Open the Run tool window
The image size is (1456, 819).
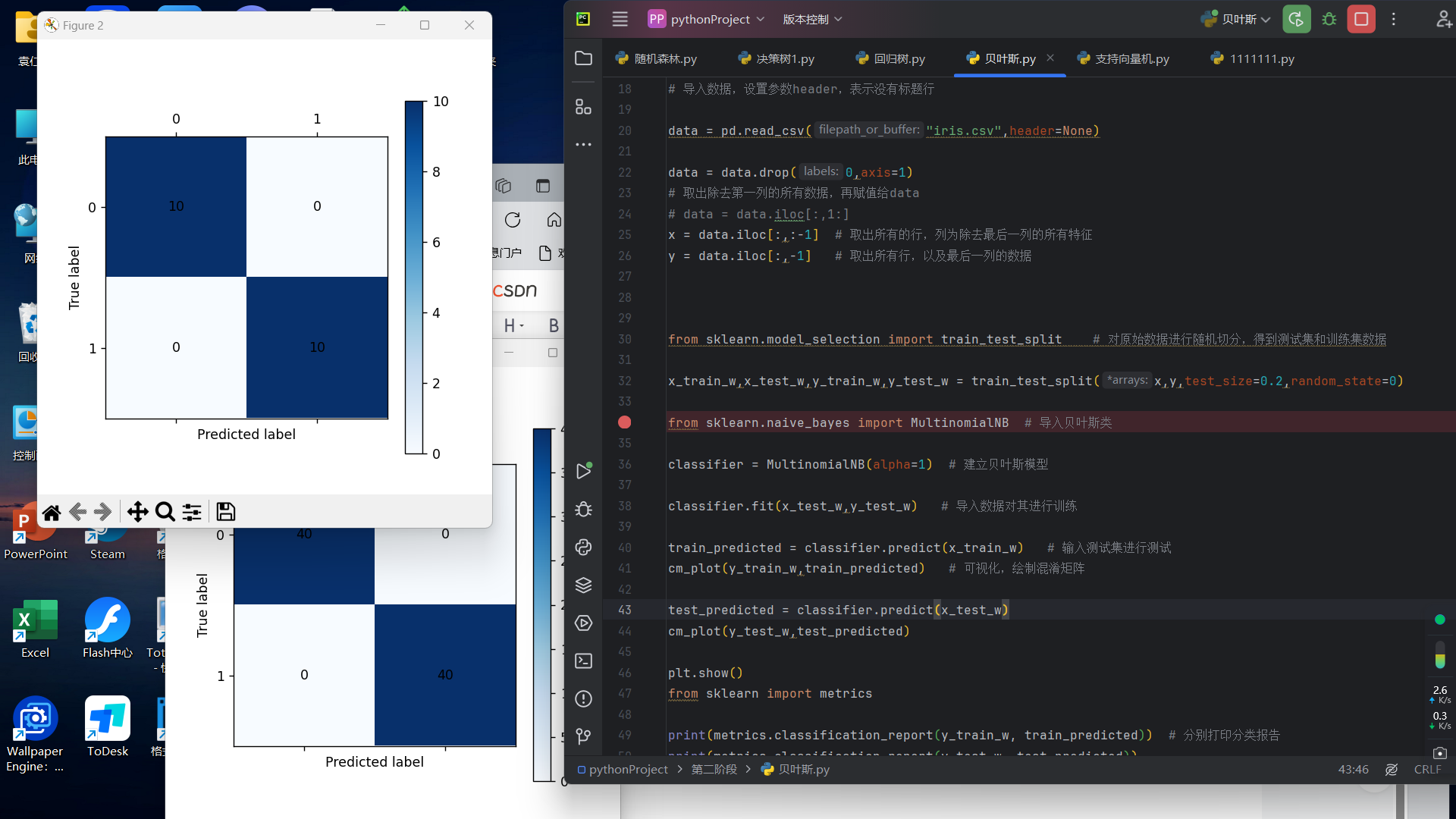(x=583, y=471)
